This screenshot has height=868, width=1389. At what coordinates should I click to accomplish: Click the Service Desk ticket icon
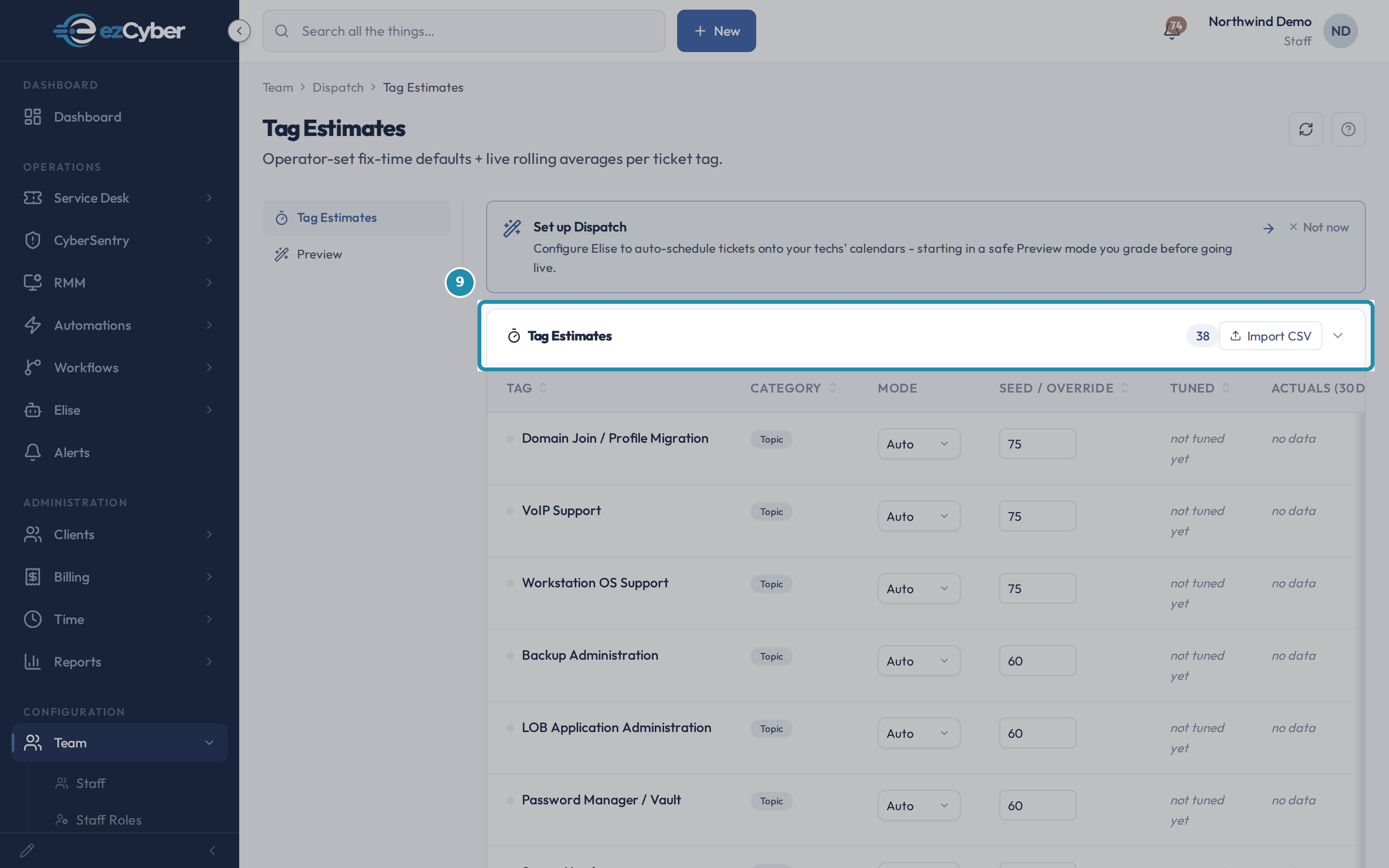[33, 198]
